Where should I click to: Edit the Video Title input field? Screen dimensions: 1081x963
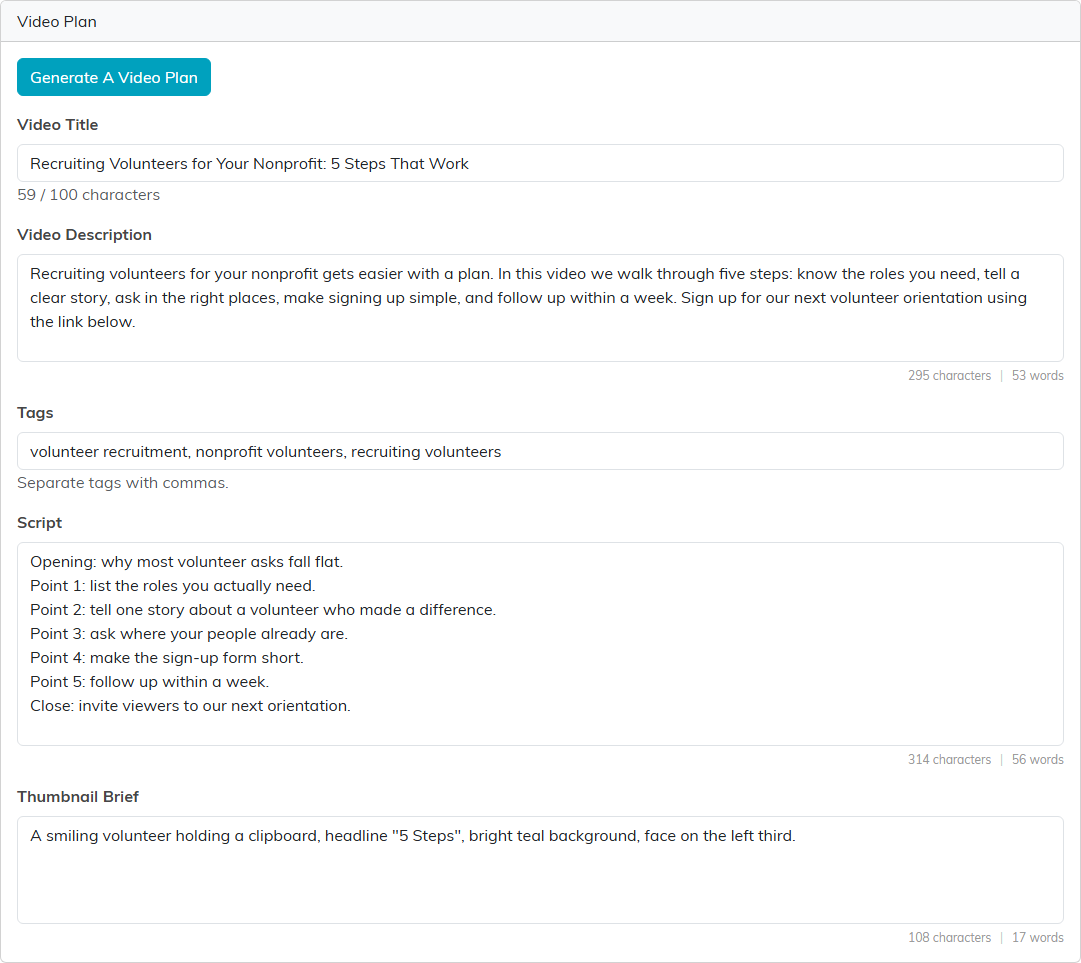[540, 163]
